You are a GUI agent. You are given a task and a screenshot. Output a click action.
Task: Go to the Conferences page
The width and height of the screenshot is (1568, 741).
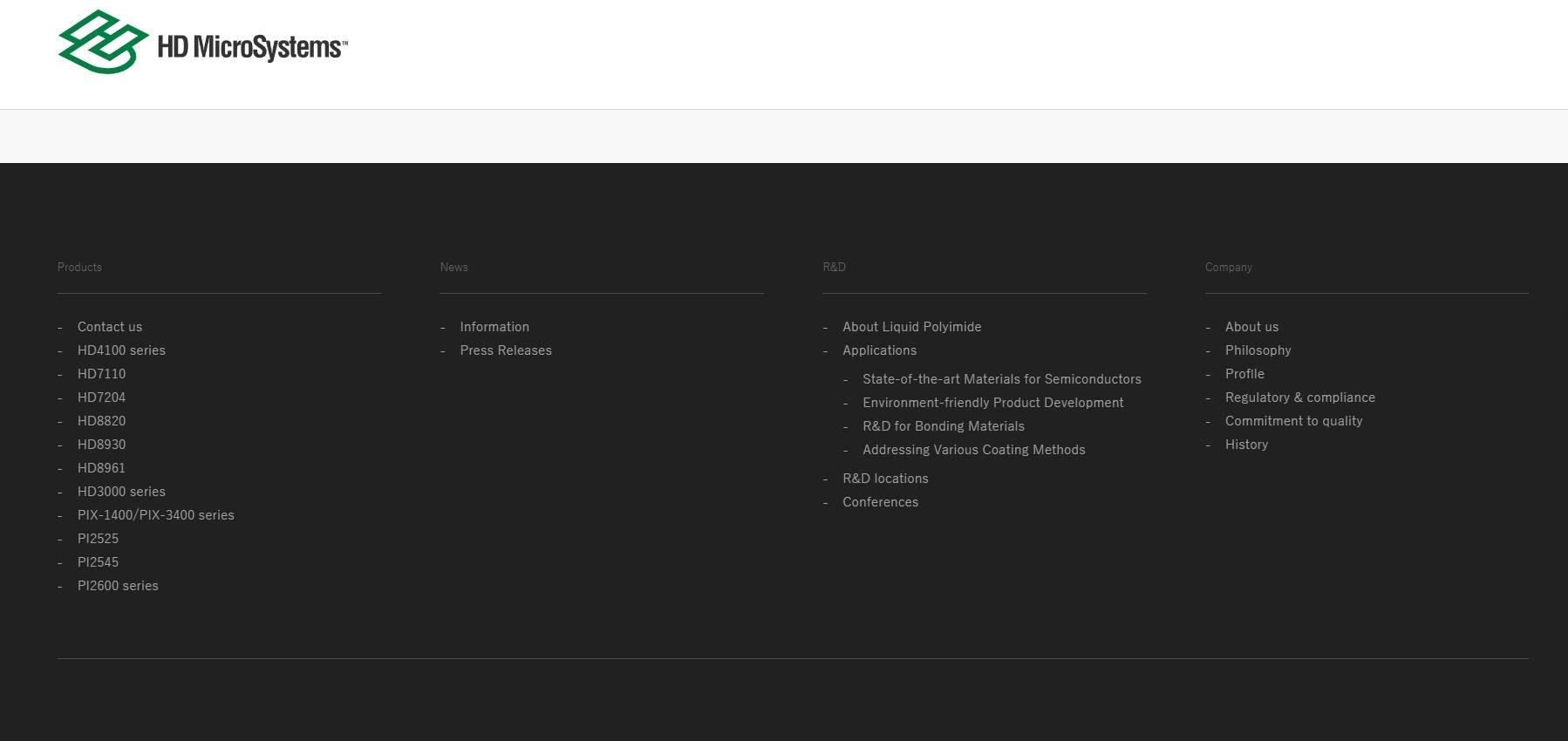[880, 502]
